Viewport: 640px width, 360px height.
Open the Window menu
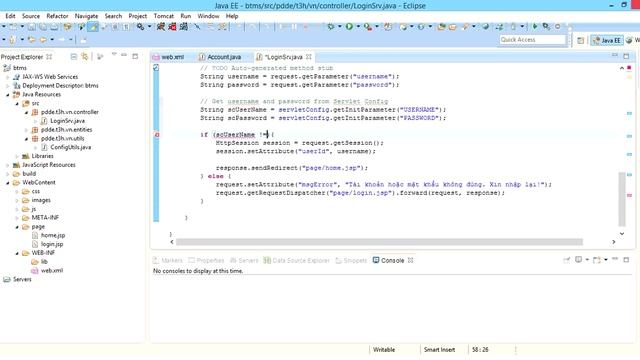point(208,16)
